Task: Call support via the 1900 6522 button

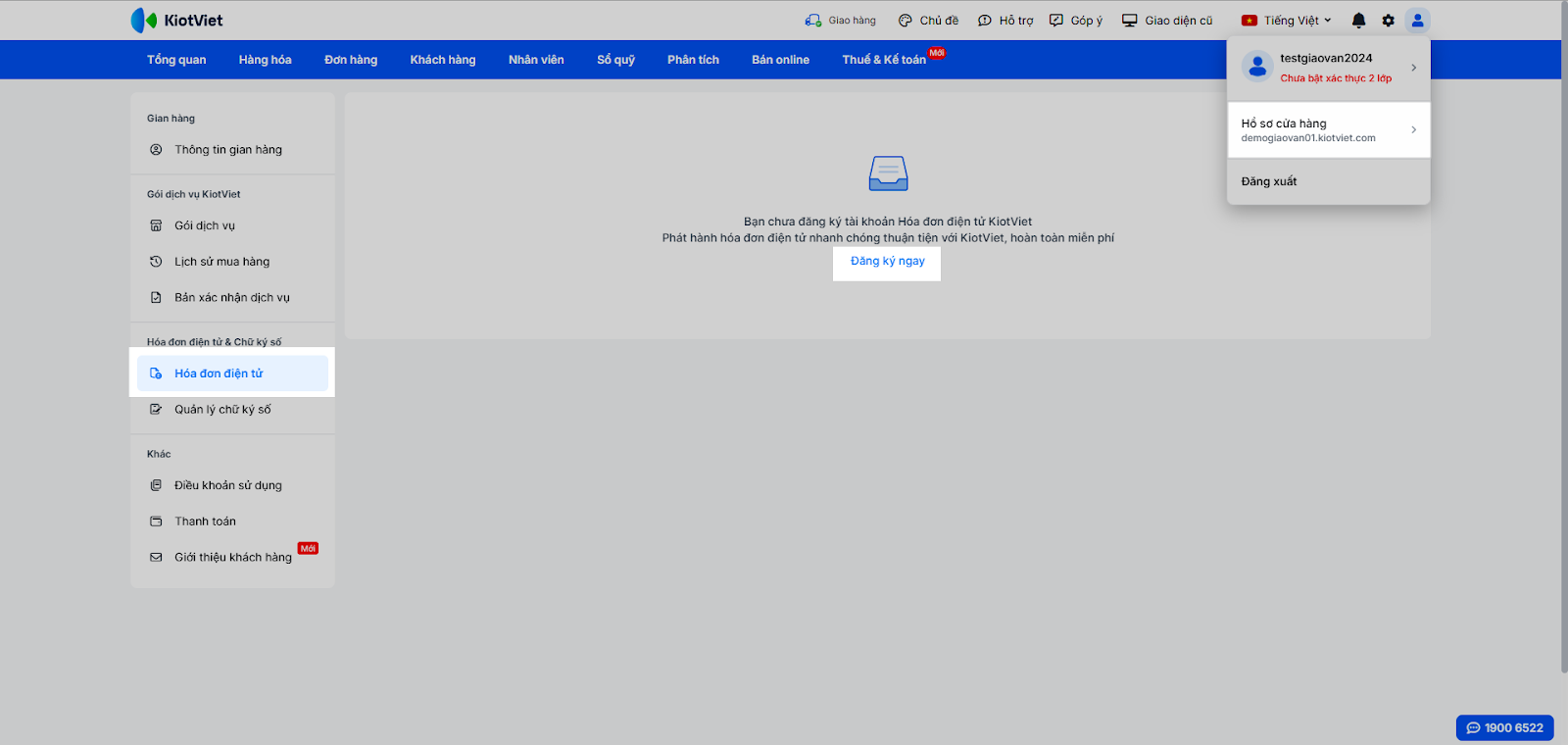Action: (1504, 728)
